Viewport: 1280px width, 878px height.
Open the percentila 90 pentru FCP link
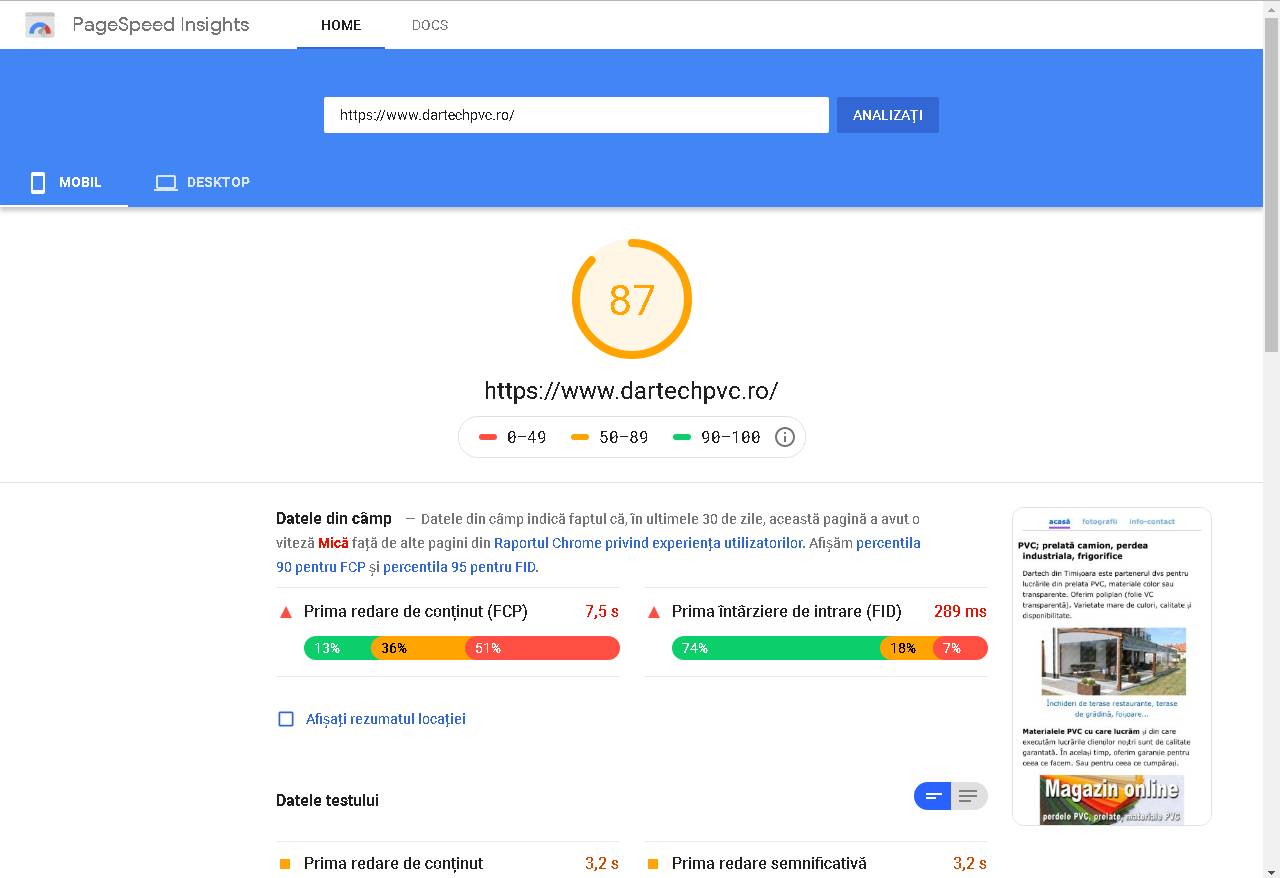point(598,555)
